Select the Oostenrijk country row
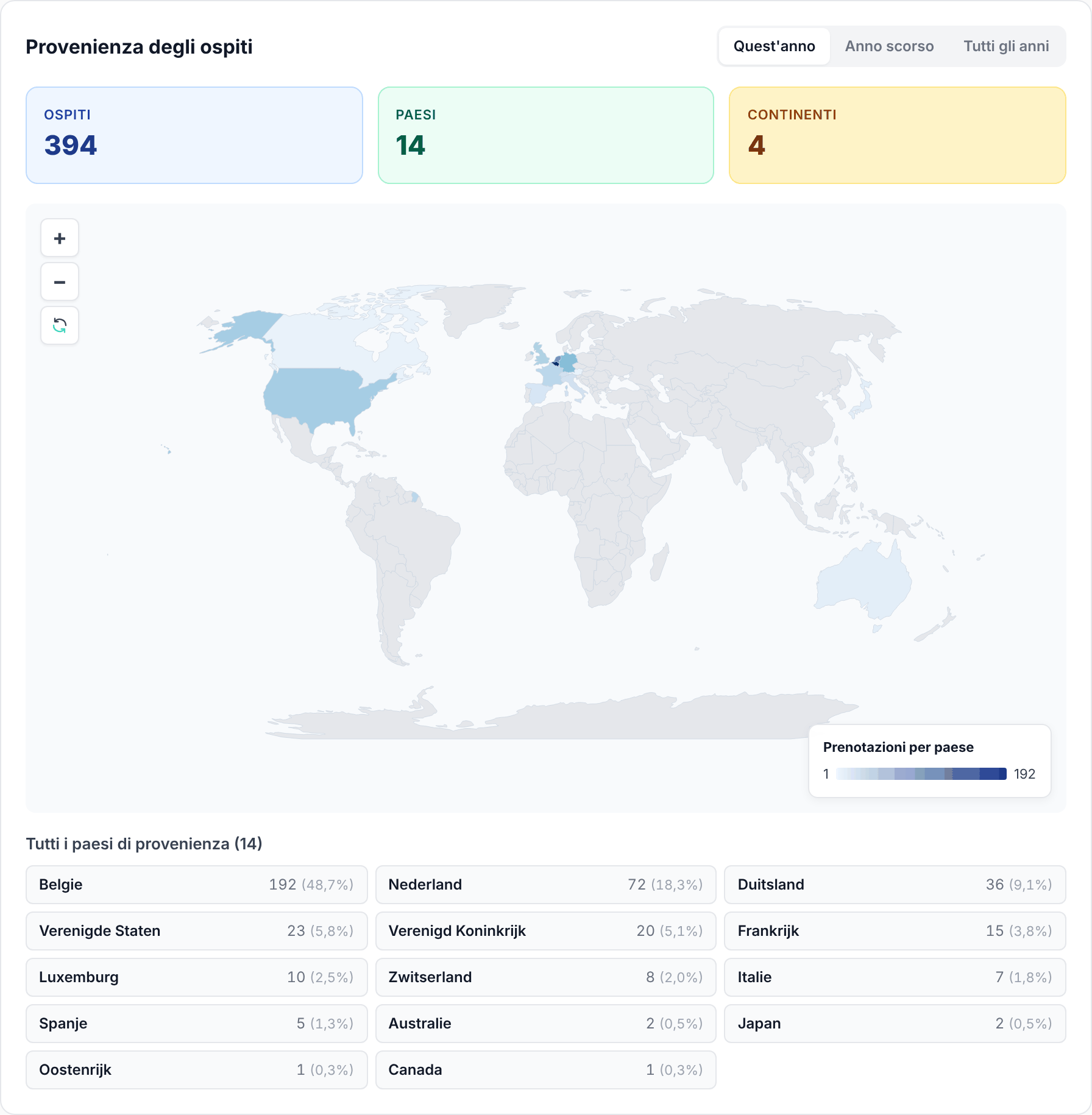1092x1115 pixels. (197, 1070)
